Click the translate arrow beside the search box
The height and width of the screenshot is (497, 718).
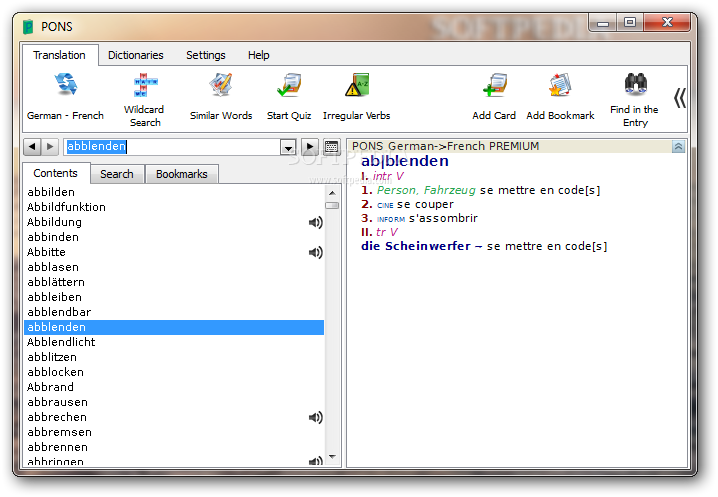[x=310, y=147]
